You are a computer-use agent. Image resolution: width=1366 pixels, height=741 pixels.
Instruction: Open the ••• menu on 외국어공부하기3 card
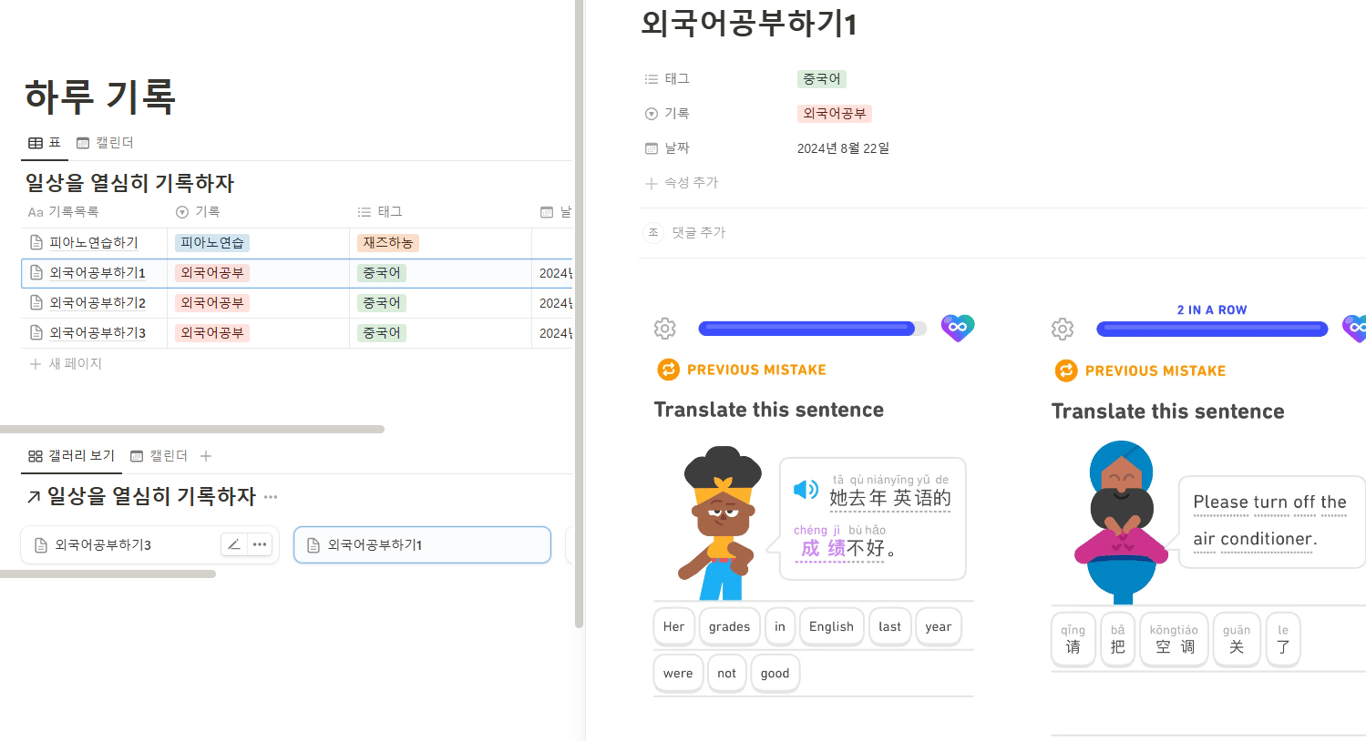[x=258, y=544]
